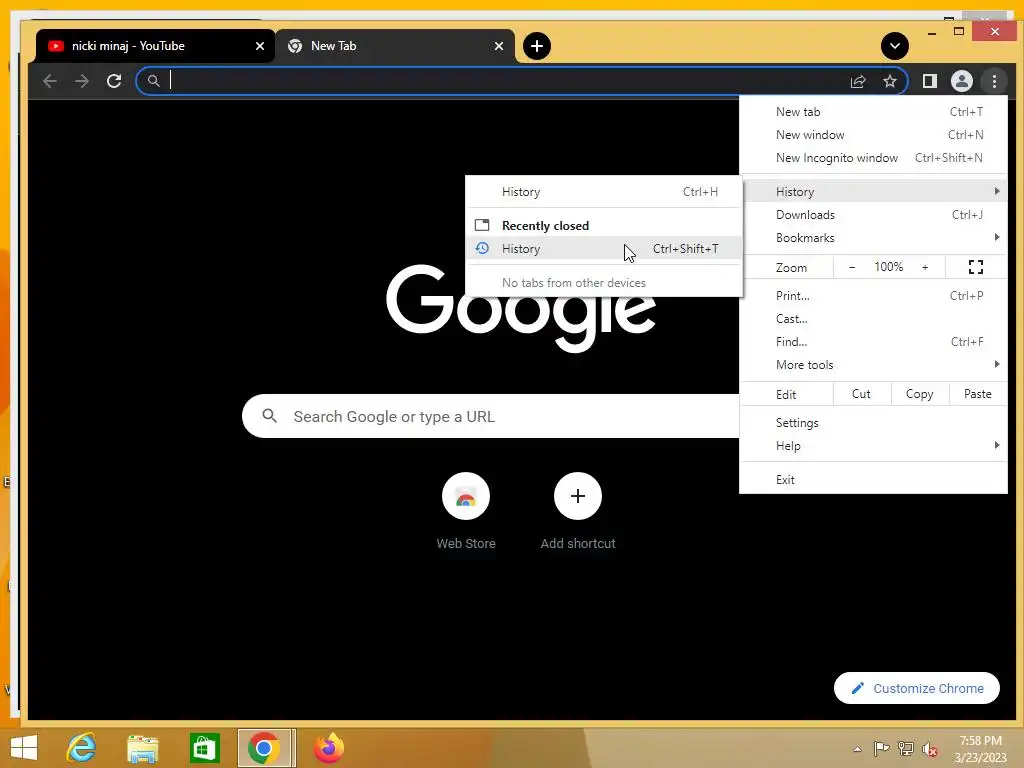Click the three-dot Chrome menu icon
Viewport: 1024px width, 768px height.
(994, 81)
